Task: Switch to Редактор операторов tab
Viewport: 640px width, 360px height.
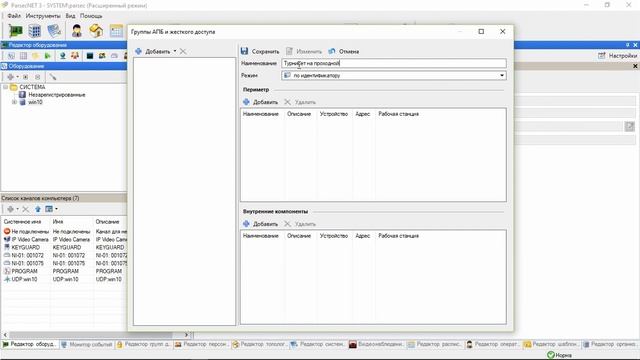Action: click(493, 344)
